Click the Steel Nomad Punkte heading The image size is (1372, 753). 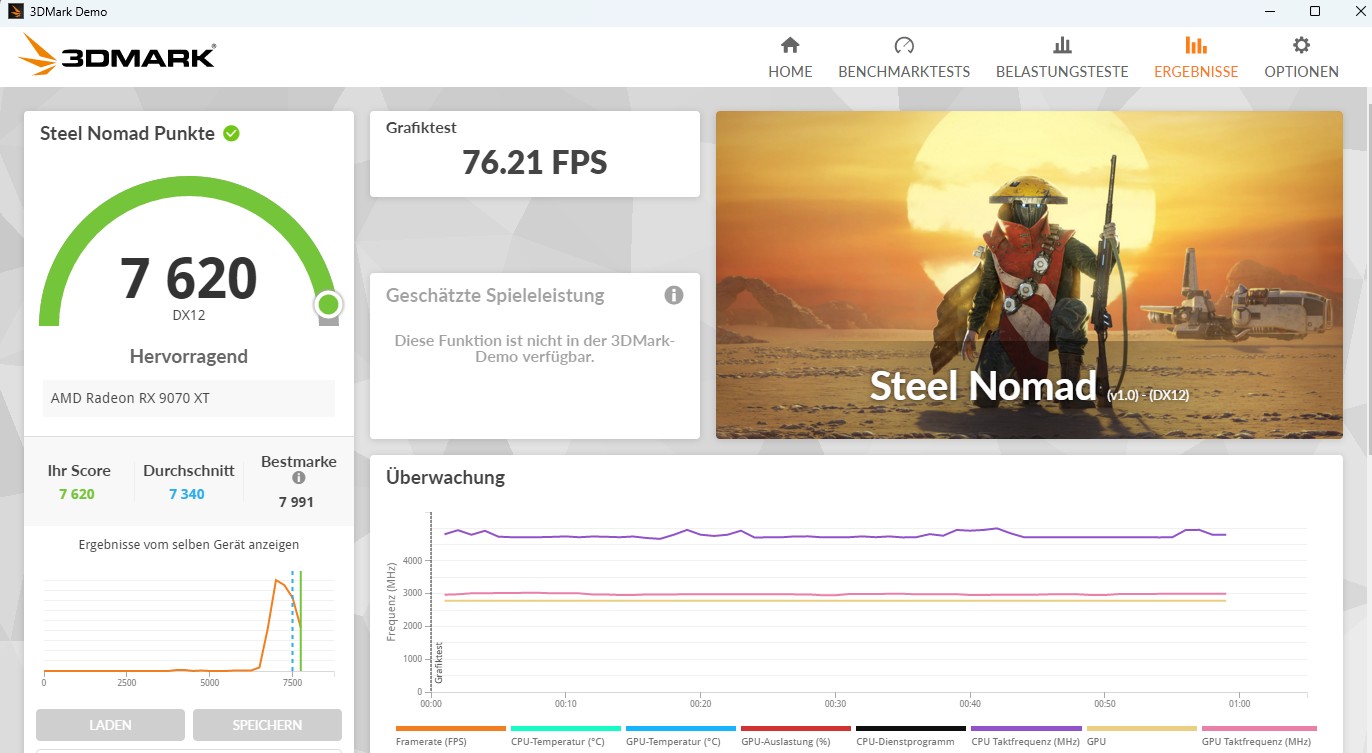point(127,133)
